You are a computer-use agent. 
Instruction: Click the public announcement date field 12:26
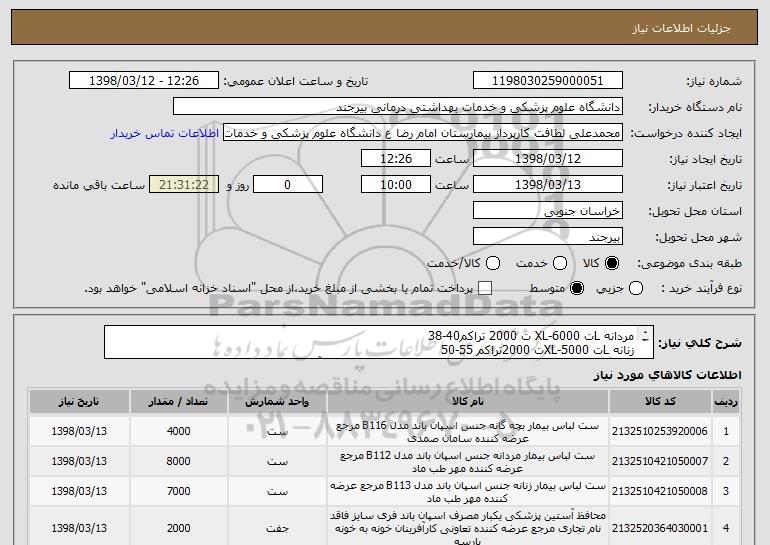tap(144, 81)
